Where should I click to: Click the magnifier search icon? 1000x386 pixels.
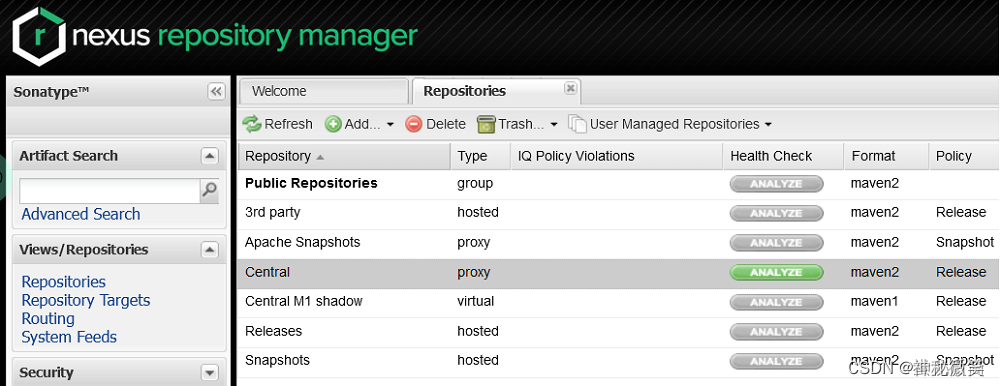pyautogui.click(x=209, y=191)
